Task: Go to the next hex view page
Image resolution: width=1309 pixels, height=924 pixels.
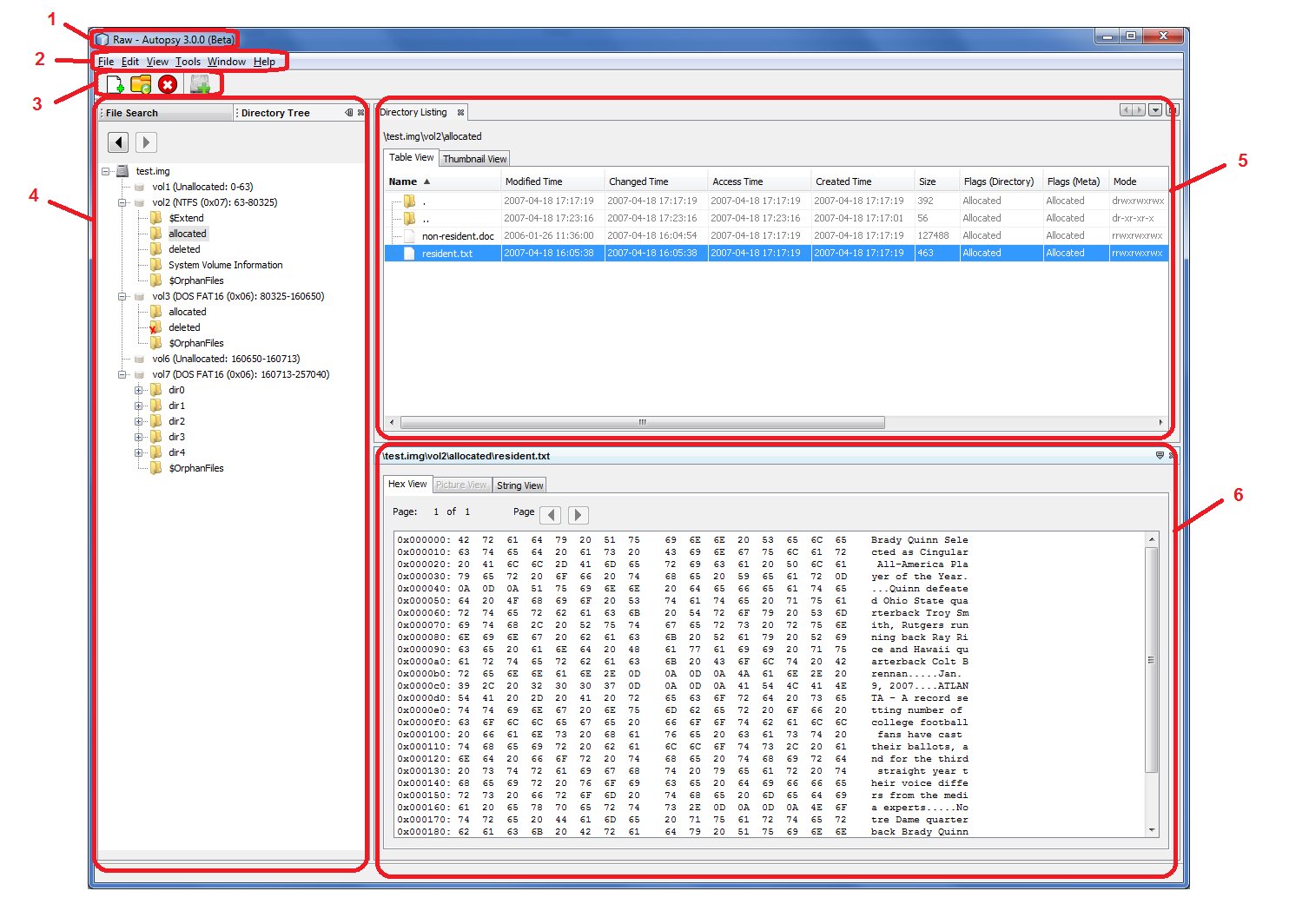Action: (x=578, y=515)
